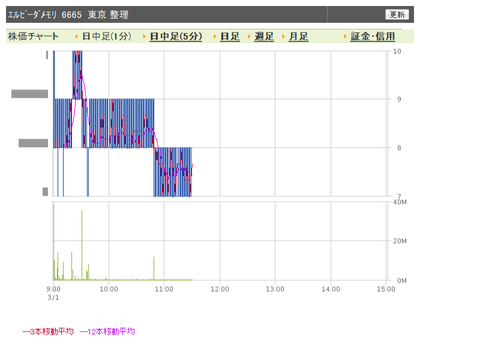This screenshot has width=480, height=362.
Task: Click the gray price-volume bar beside price 8
Action: pos(33,143)
